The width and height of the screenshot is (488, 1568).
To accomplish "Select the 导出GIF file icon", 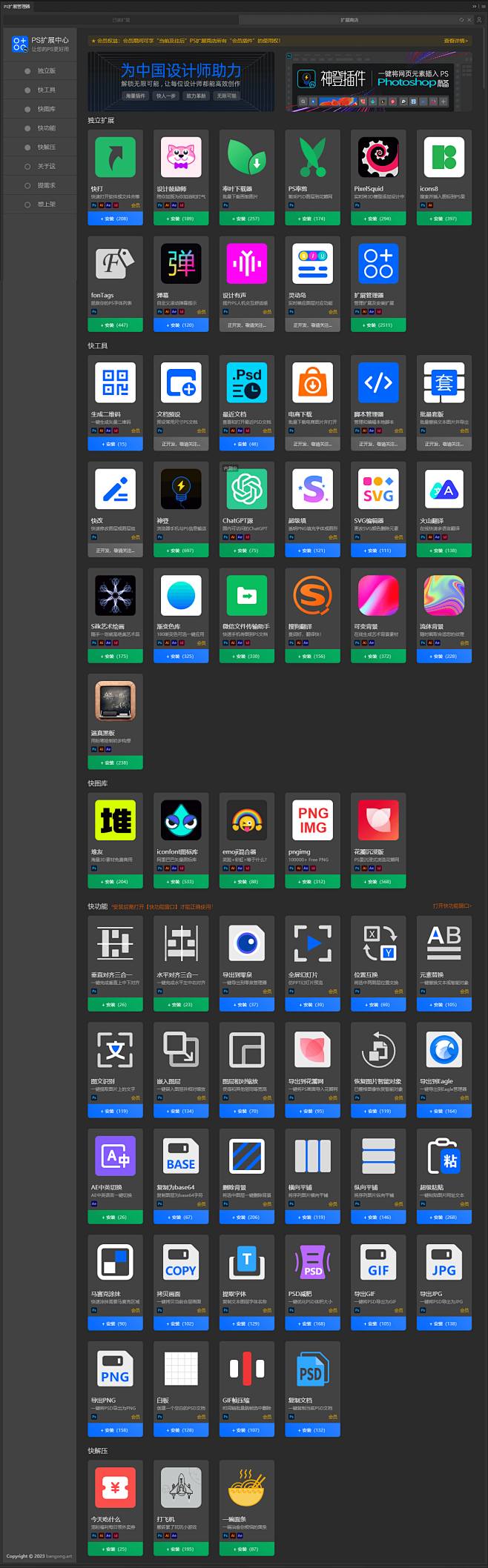I will (x=378, y=1262).
